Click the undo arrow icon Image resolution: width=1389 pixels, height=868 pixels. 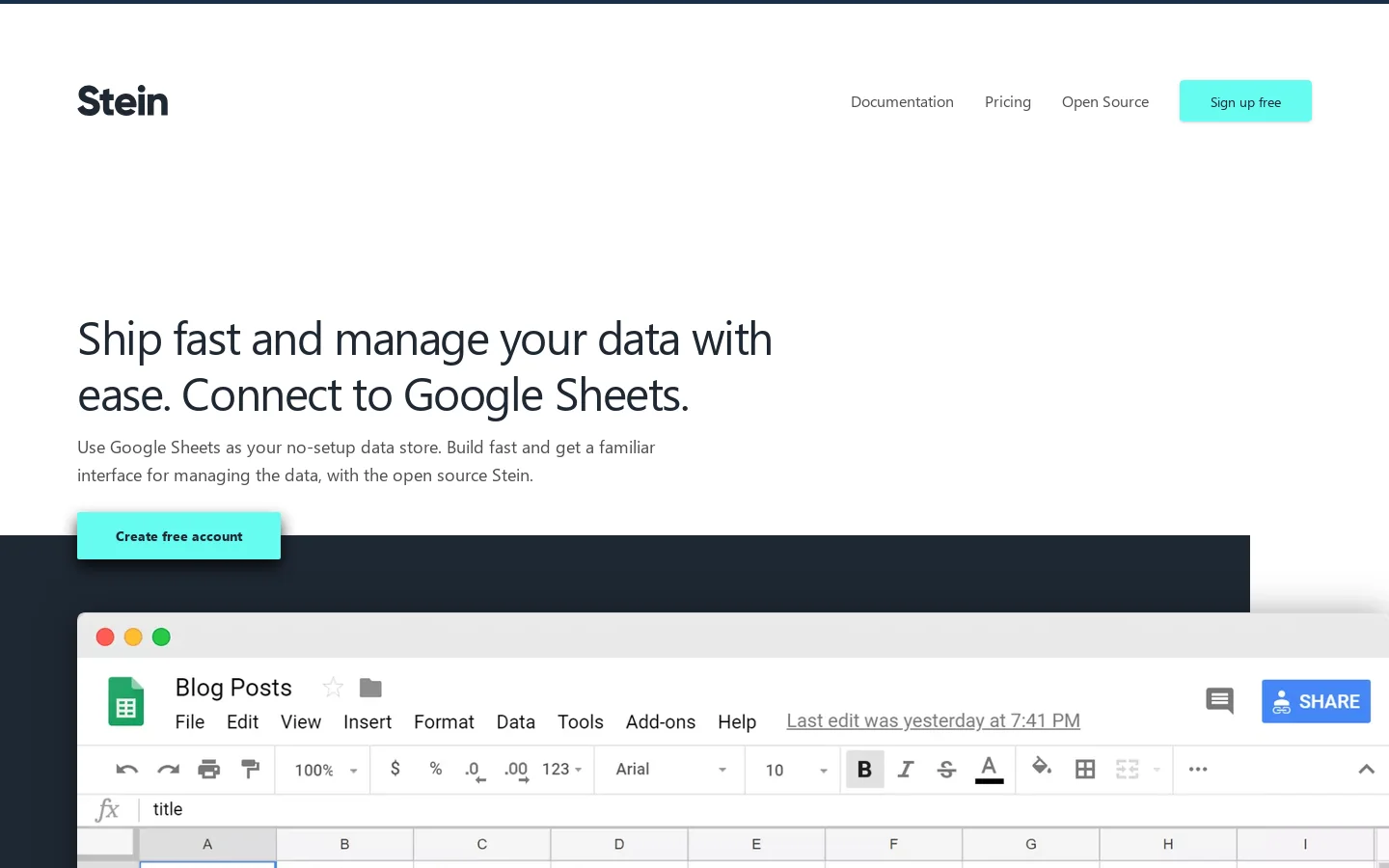[126, 770]
